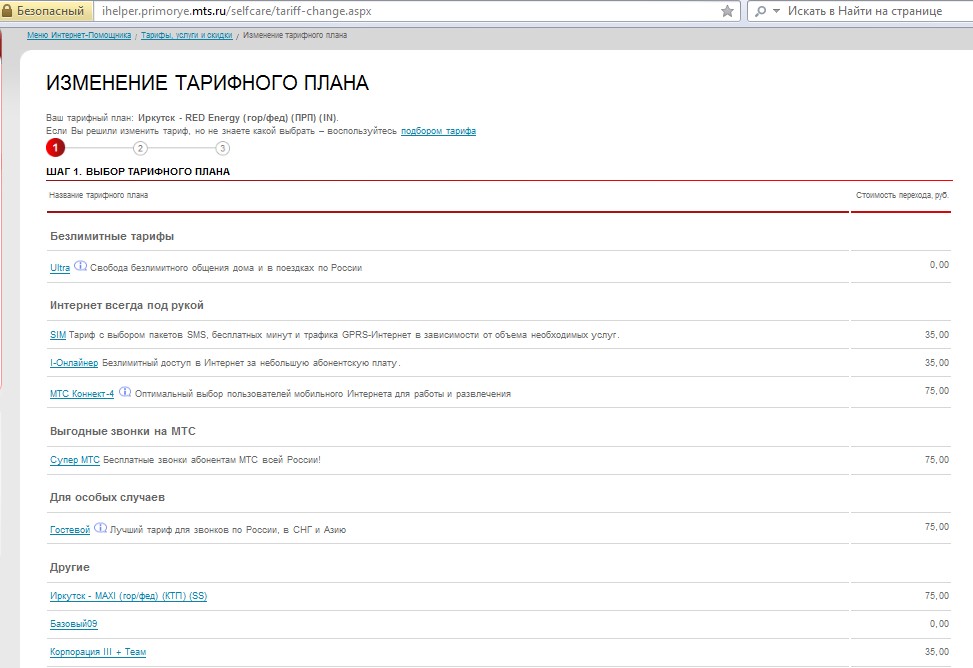Select the Супер МТС tariff
This screenshot has width=973, height=668.
click(74, 460)
